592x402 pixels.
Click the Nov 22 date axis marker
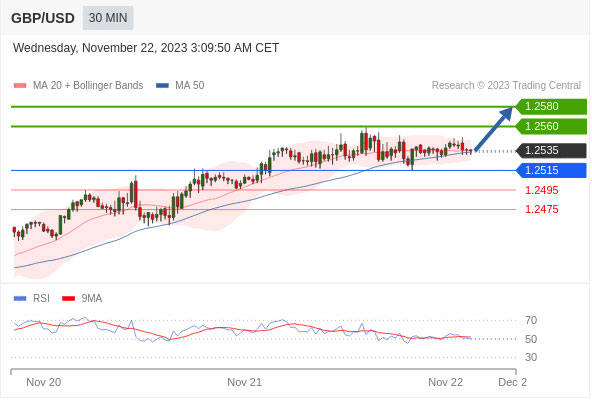[446, 382]
